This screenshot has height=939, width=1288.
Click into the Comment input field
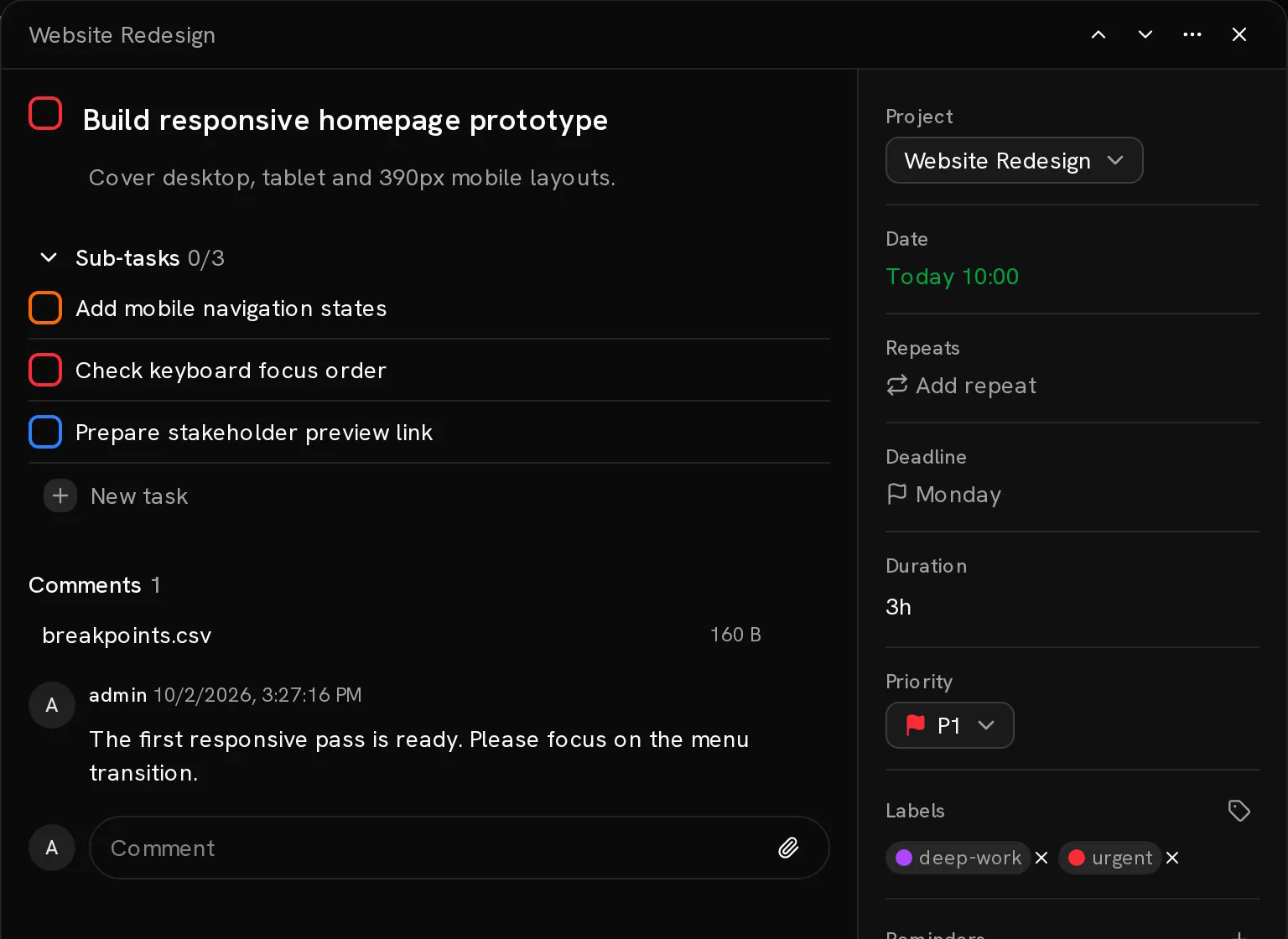[460, 848]
